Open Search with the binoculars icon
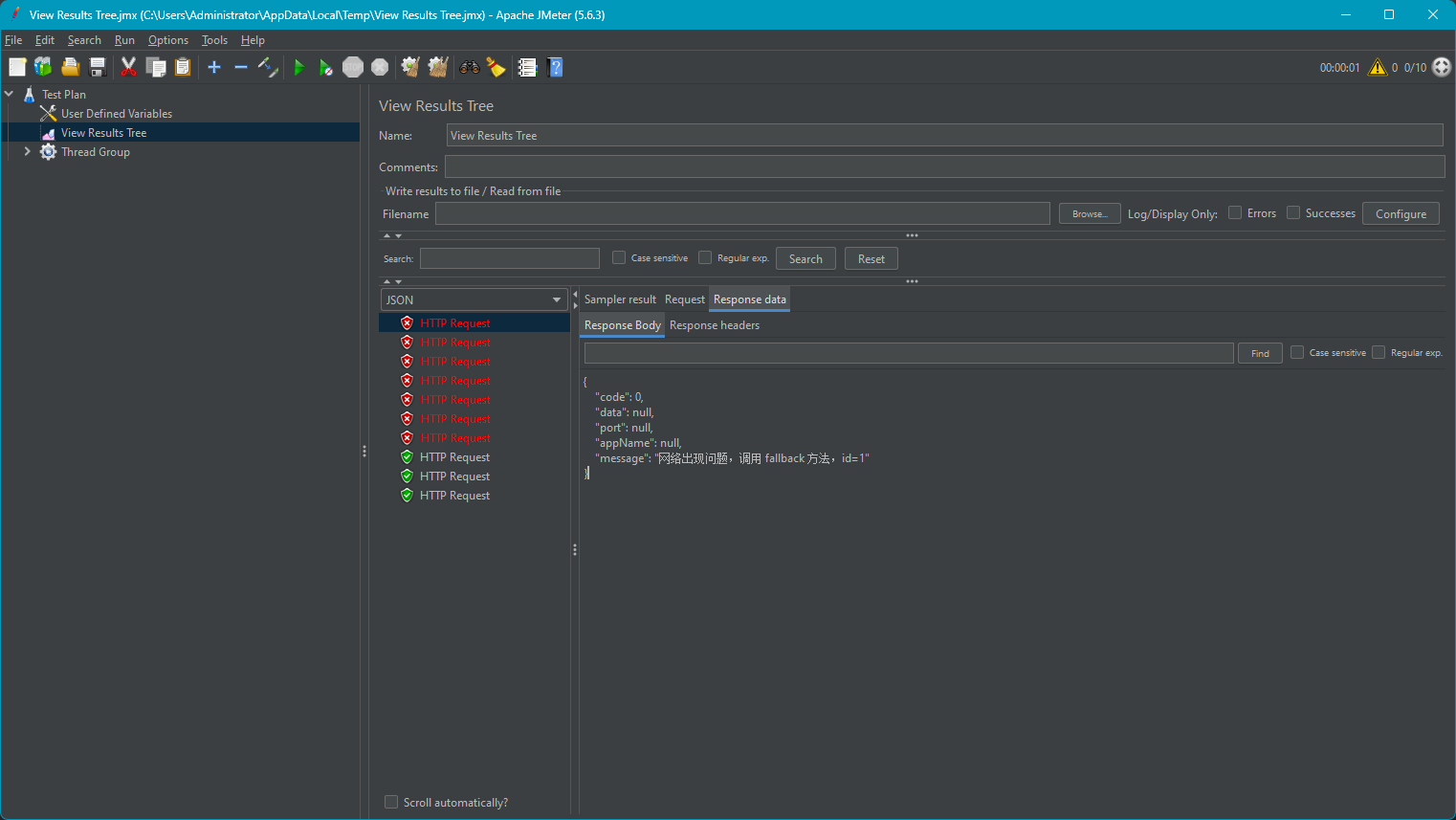The height and width of the screenshot is (820, 1456). click(x=470, y=67)
